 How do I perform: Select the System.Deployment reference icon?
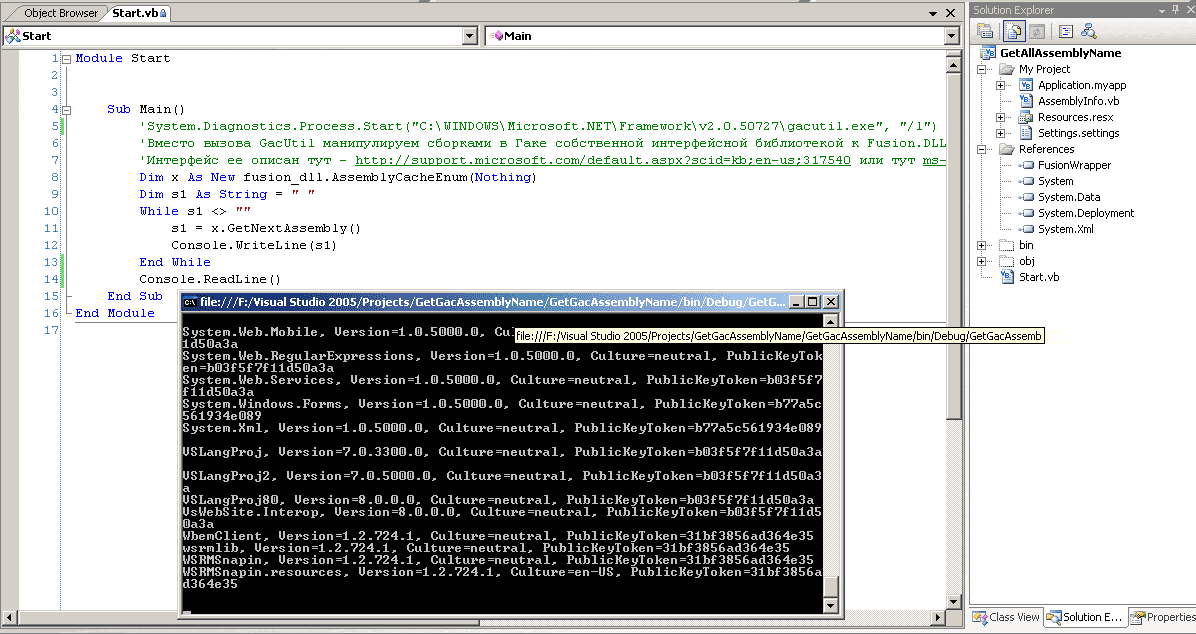[1027, 213]
